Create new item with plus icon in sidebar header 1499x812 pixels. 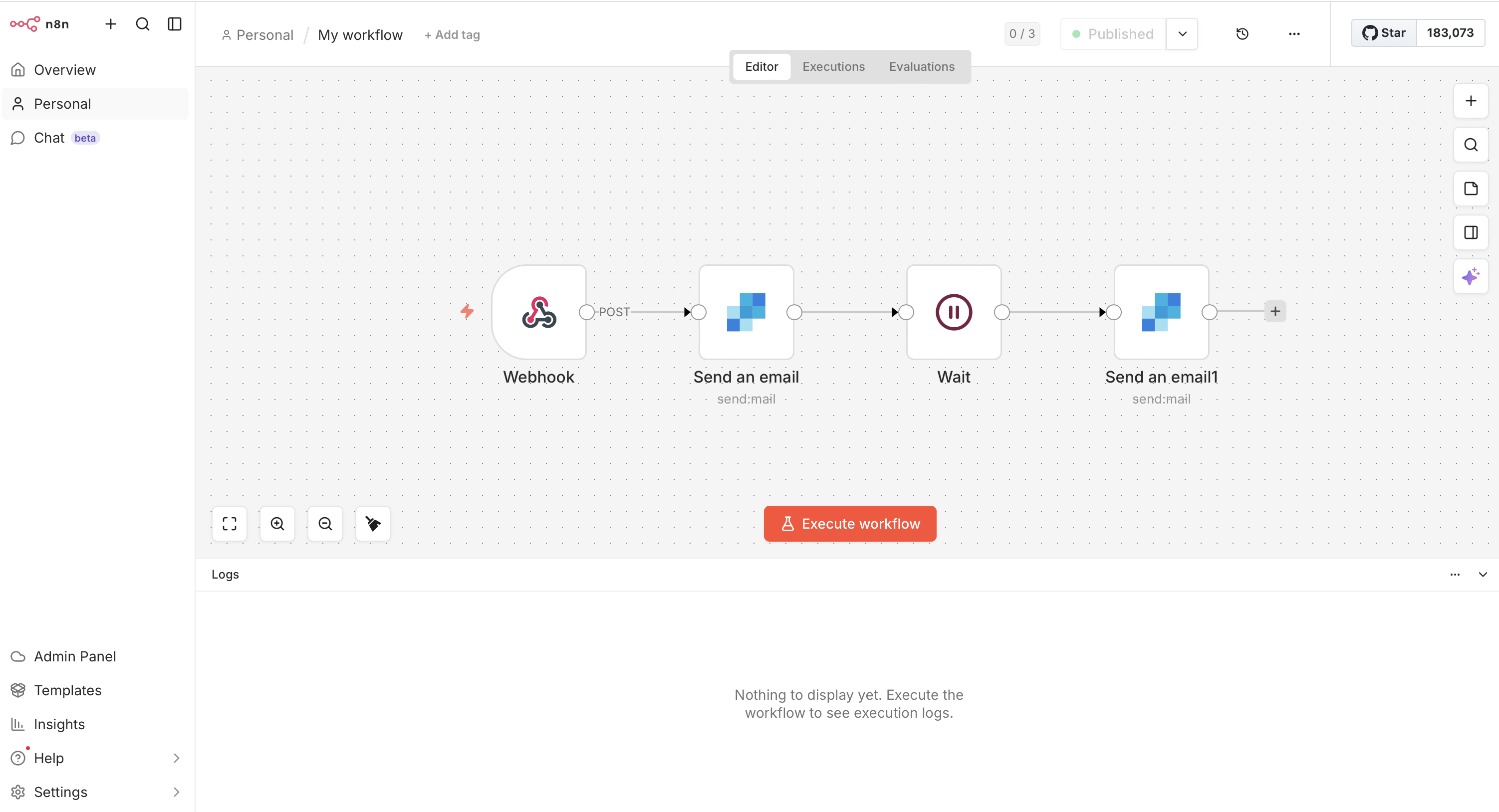(x=111, y=24)
